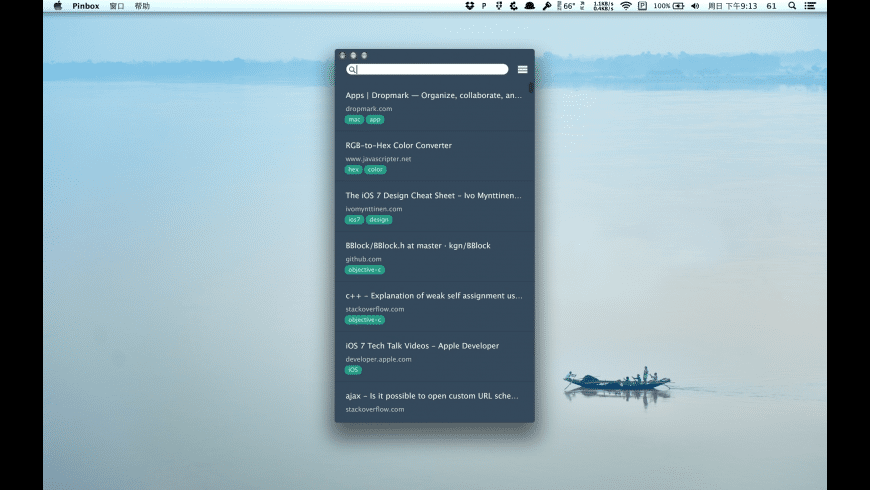Select the iOS tag
Screen dimensions: 870x490
[353, 370]
